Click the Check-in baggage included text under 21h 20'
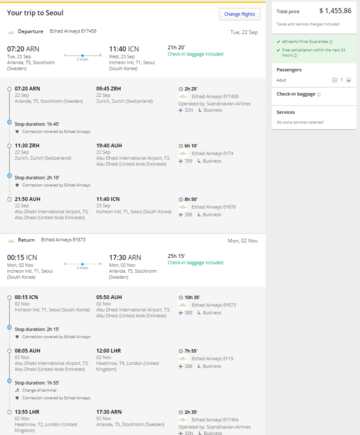Viewport: 360px width, 435px height. coord(195,54)
